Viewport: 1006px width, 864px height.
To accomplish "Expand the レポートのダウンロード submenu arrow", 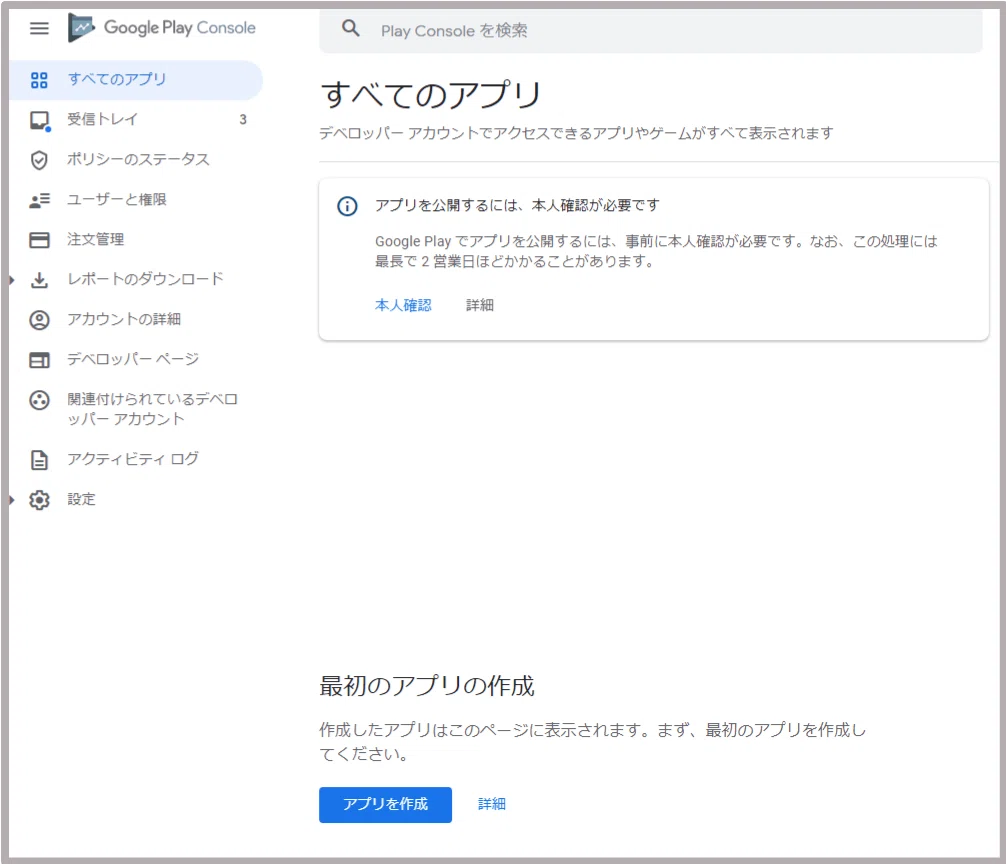I will 12,280.
